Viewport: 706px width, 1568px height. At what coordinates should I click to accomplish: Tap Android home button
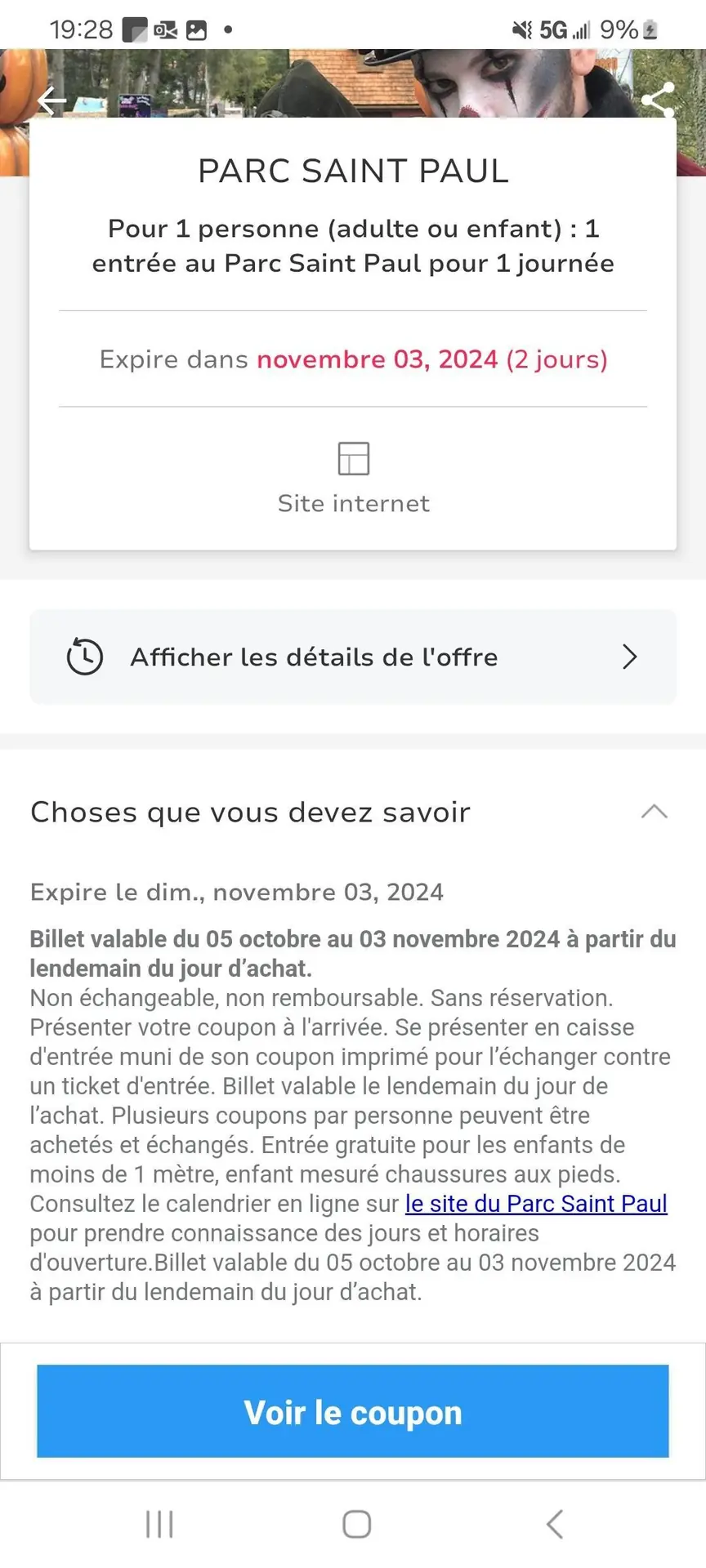coord(356,1524)
